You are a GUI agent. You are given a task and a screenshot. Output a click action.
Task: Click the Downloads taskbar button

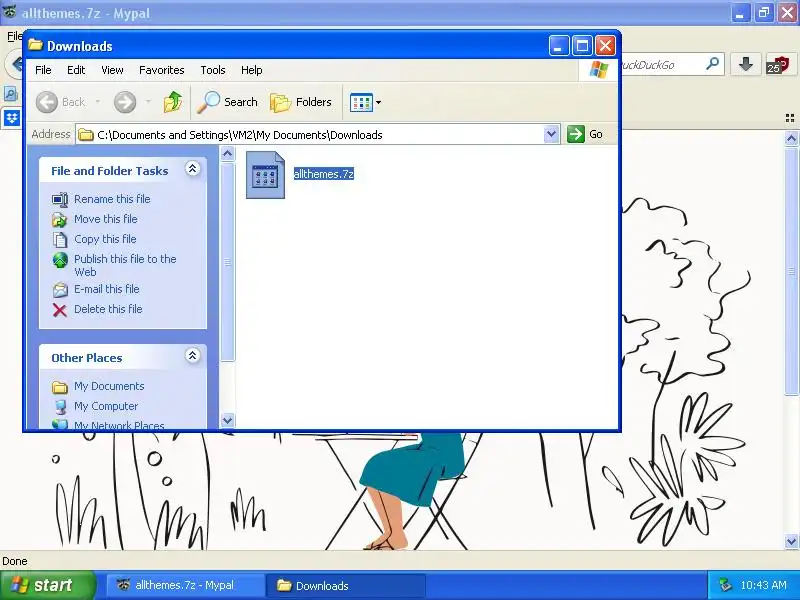tap(345, 585)
